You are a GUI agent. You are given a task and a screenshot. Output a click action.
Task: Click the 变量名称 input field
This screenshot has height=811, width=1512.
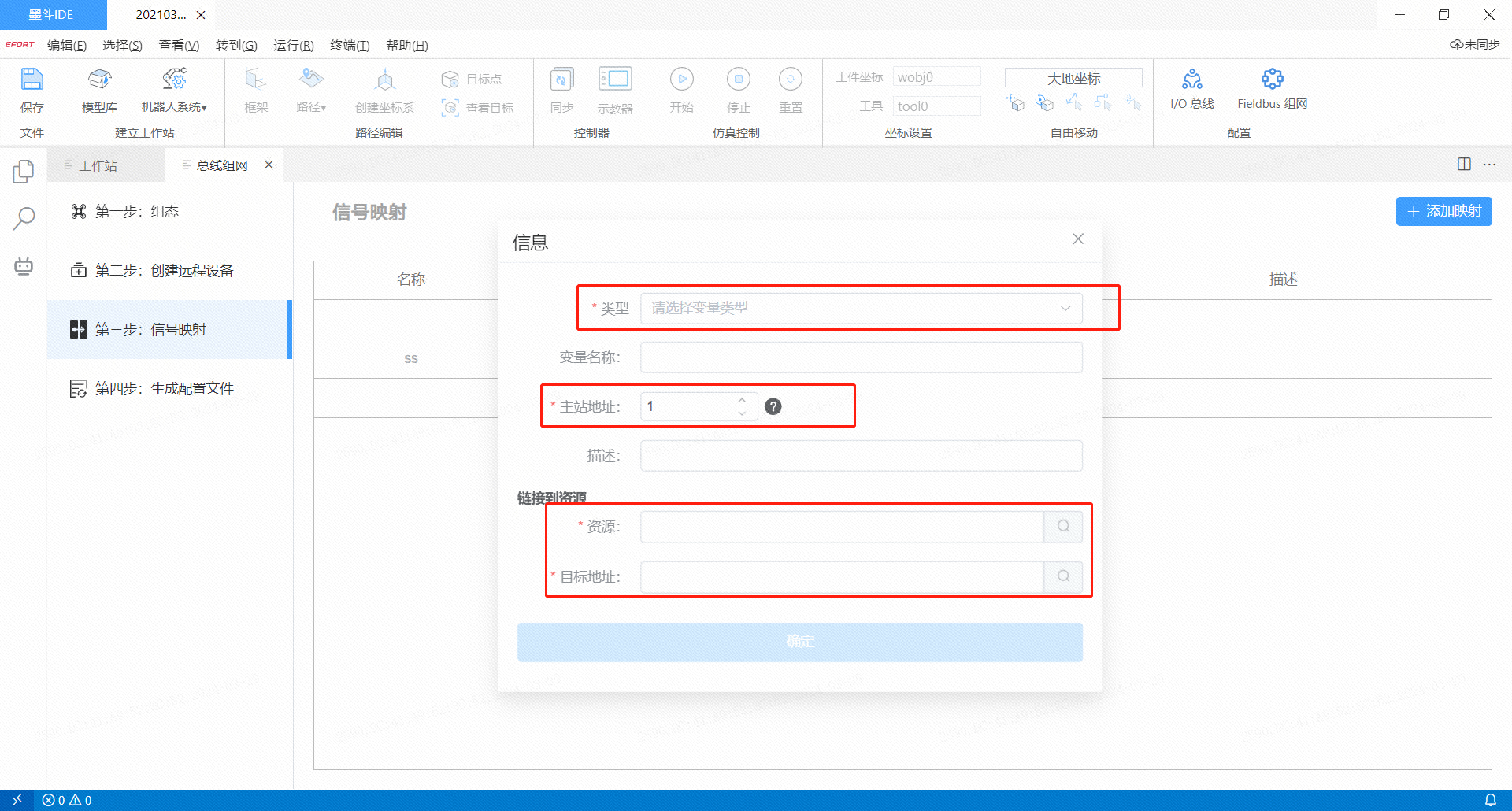861,357
